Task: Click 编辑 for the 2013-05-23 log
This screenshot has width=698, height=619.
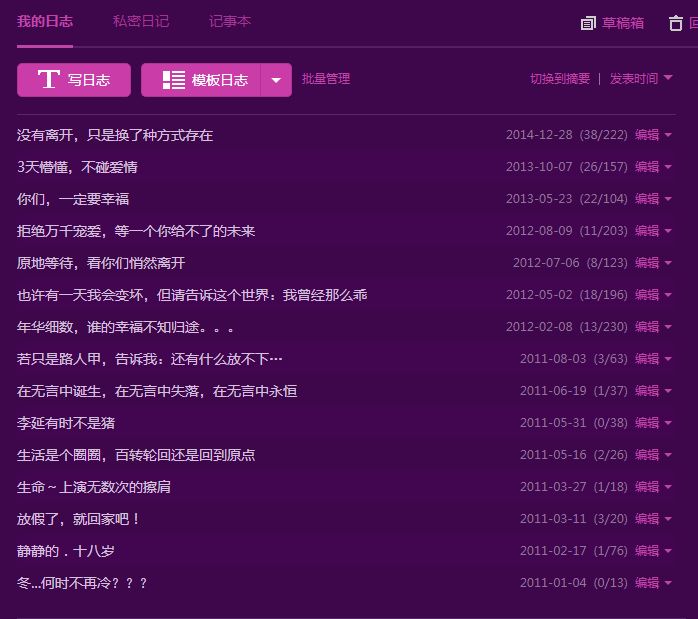Action: coord(647,199)
